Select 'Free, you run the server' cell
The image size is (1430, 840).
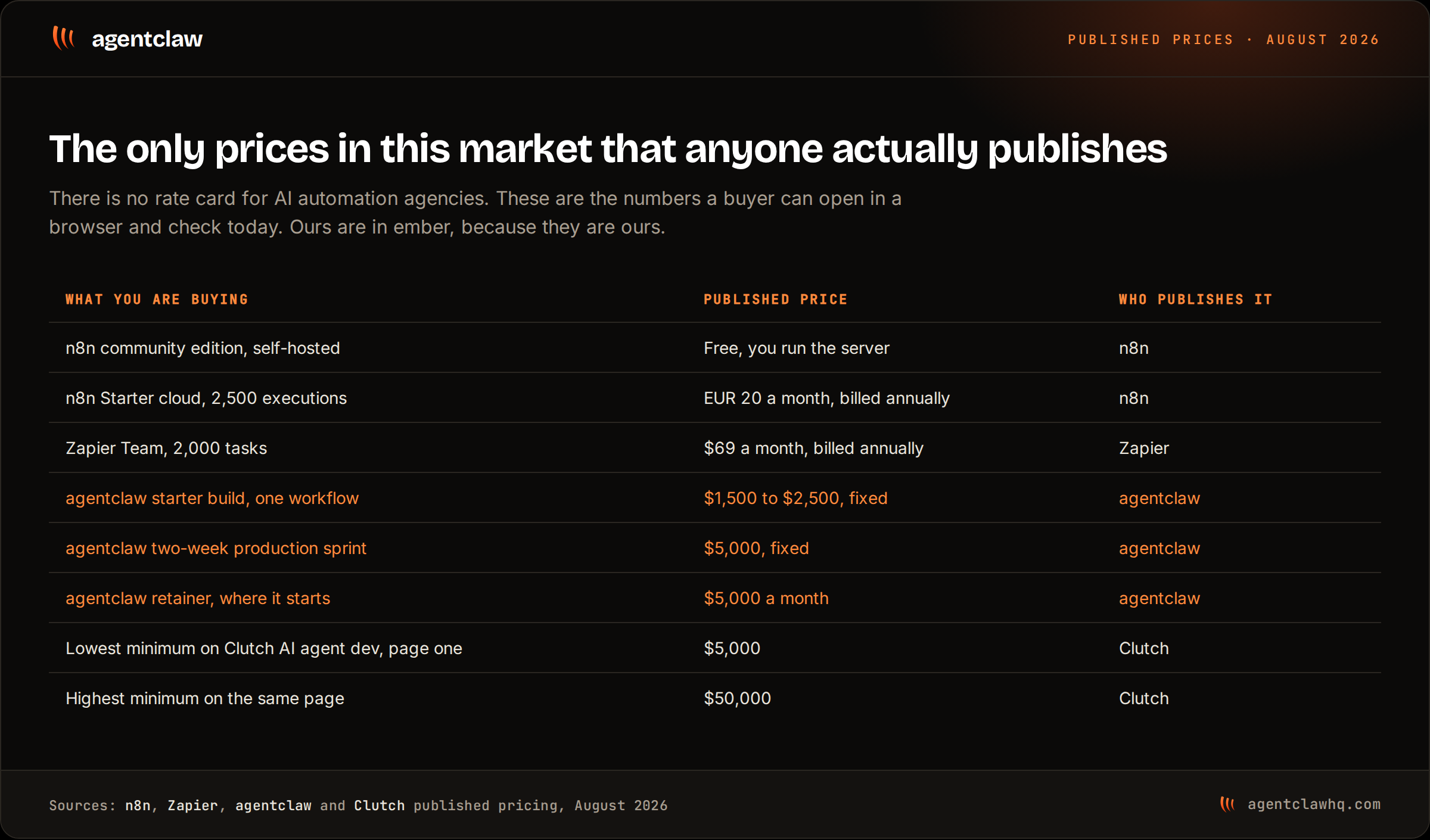point(797,348)
